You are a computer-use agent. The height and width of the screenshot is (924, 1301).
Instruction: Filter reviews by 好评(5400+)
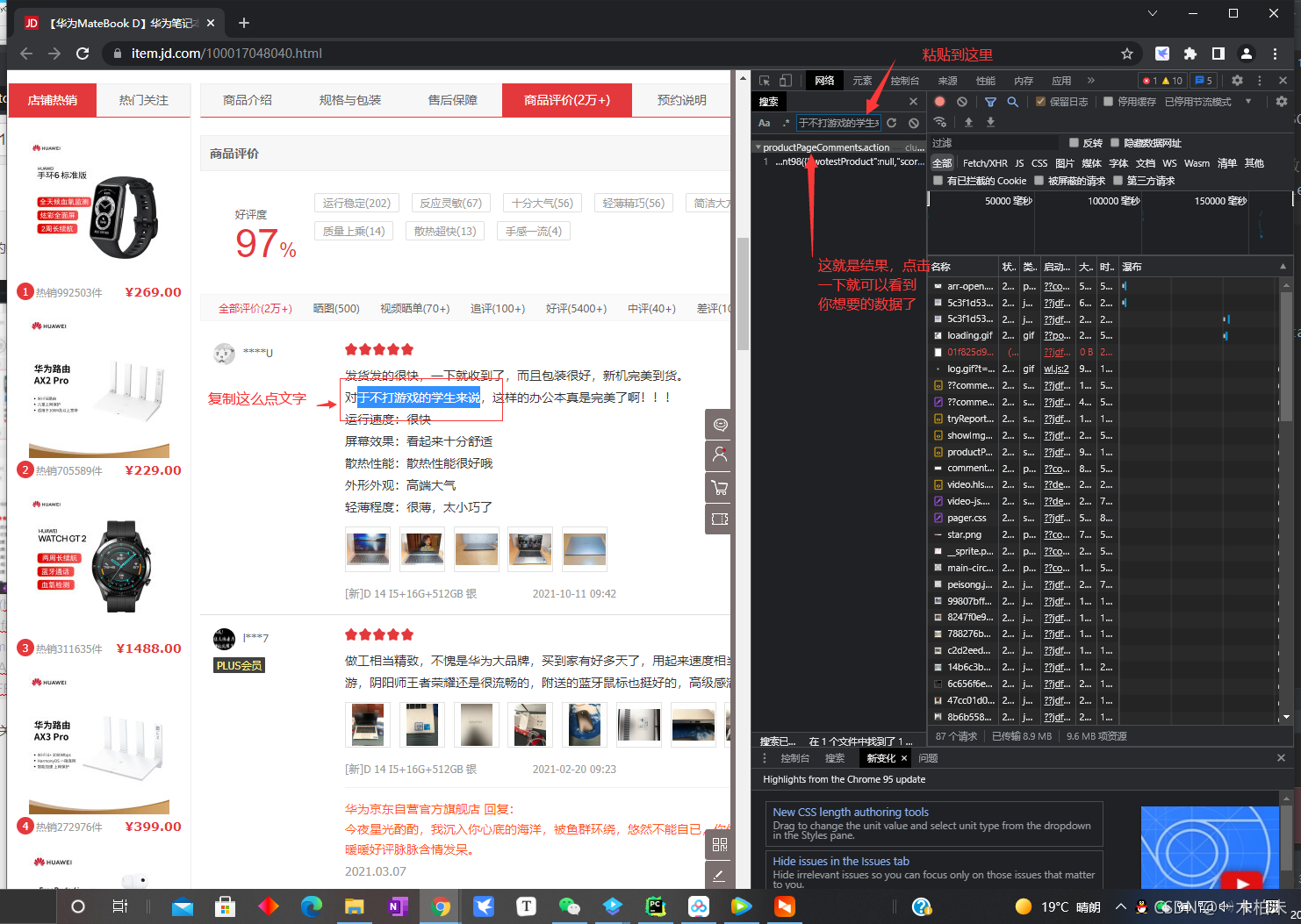(576, 308)
